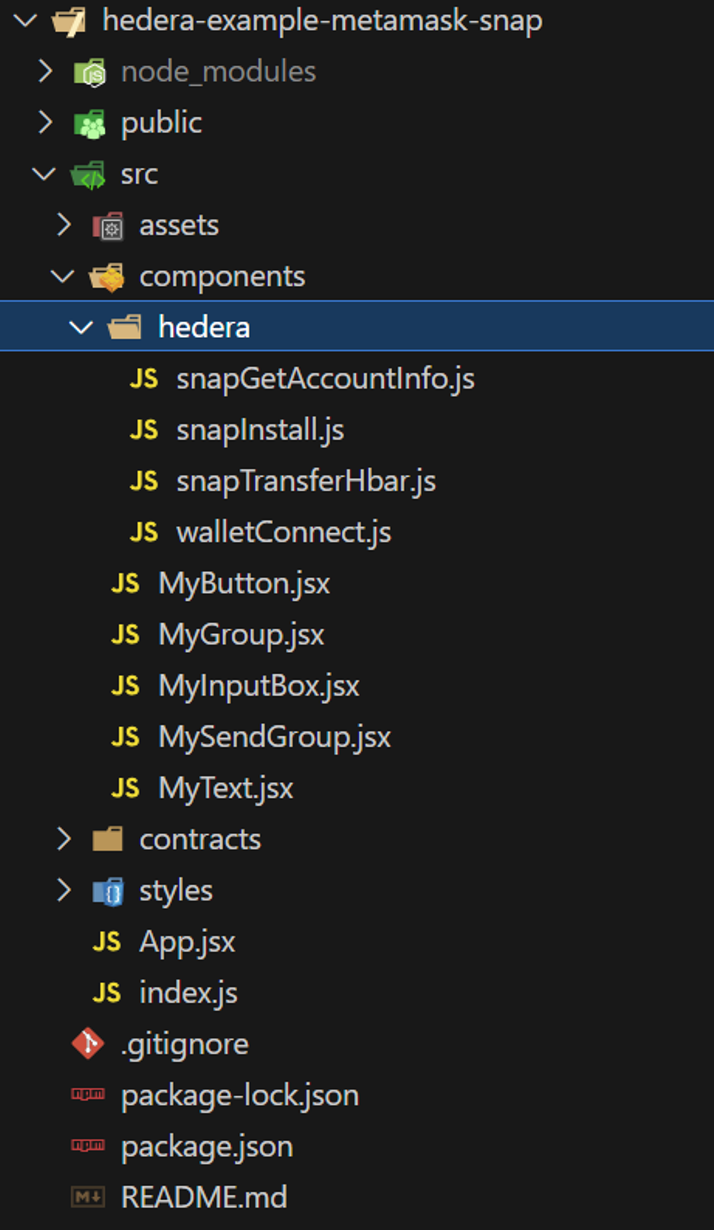
Task: Click the JS icon beside MyButton.jsx
Action: click(126, 583)
